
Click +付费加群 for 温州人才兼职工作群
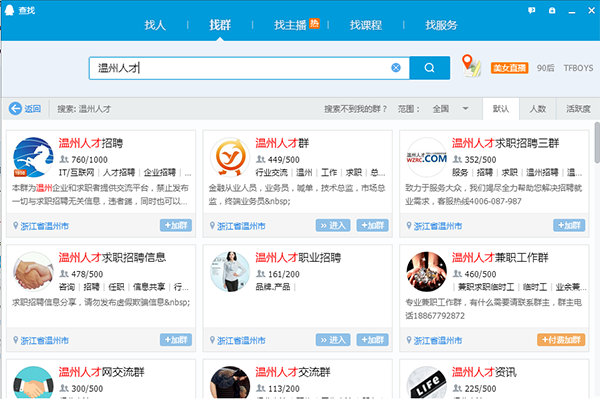click(x=561, y=340)
